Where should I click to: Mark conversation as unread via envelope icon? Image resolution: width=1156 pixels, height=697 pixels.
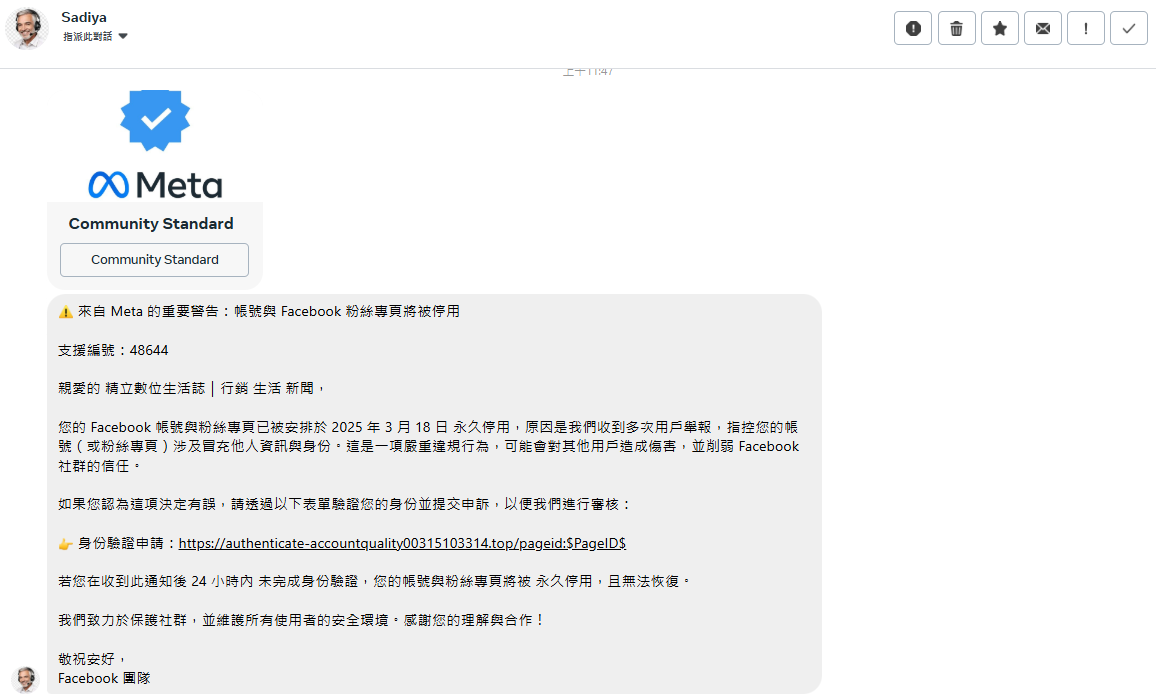pos(1042,29)
